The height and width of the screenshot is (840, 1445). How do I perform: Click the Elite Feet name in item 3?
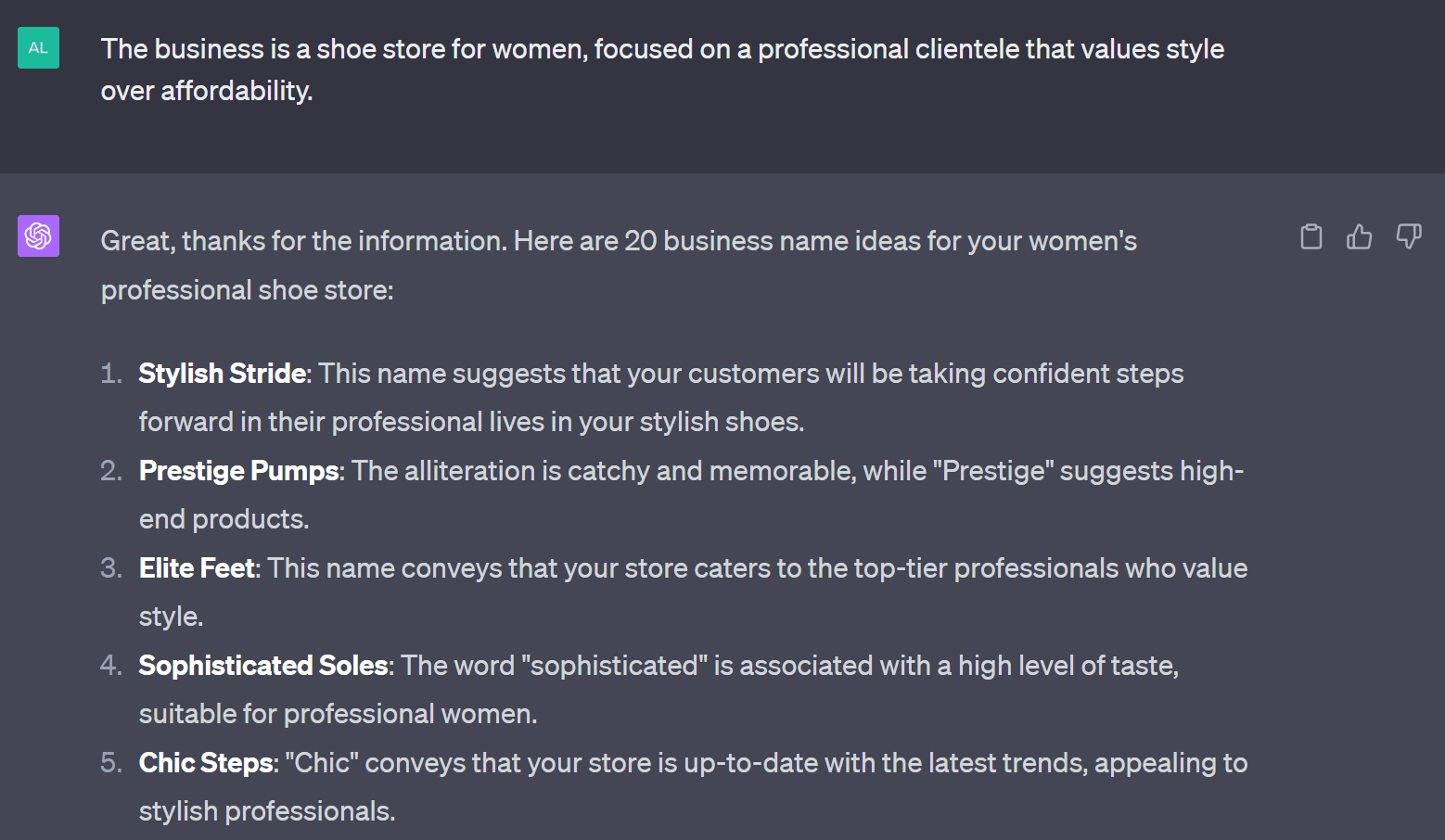pos(196,567)
